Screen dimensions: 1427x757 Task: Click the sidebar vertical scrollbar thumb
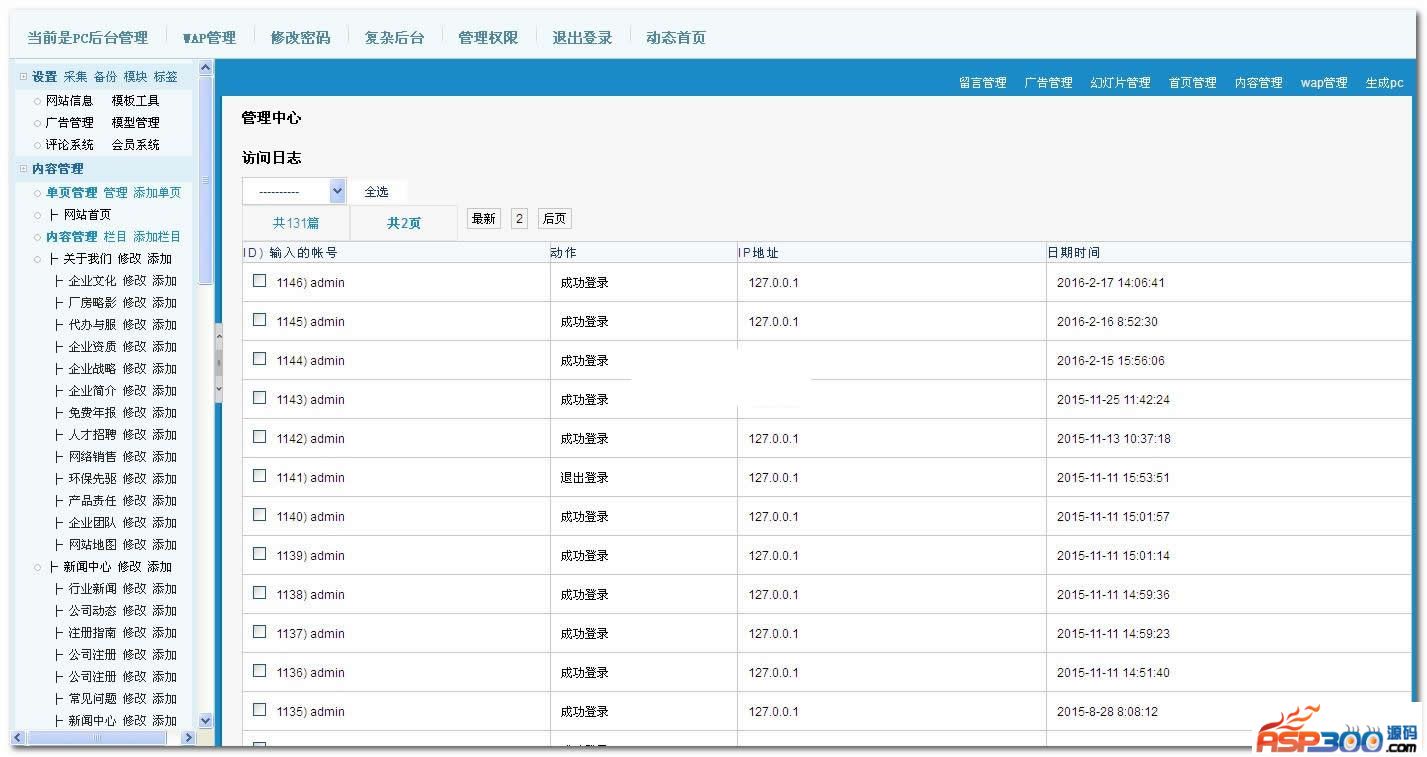206,180
